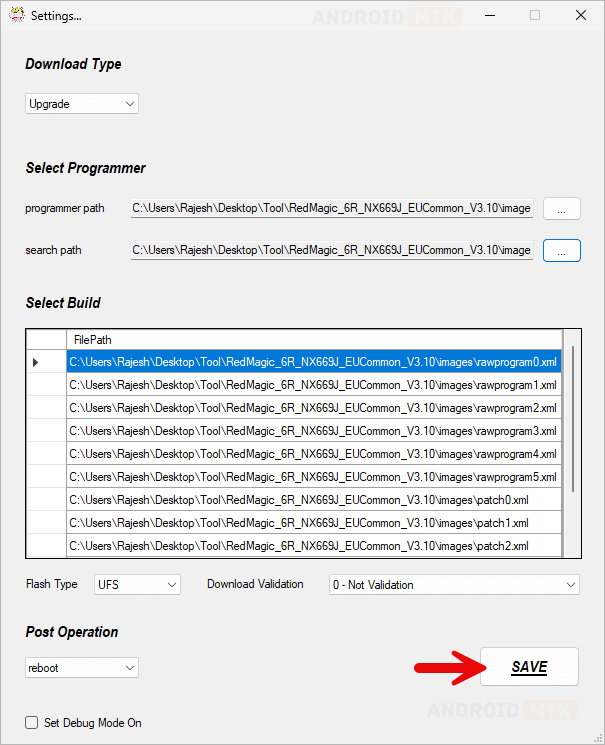
Task: Click the FilePath column header
Action: click(x=313, y=340)
